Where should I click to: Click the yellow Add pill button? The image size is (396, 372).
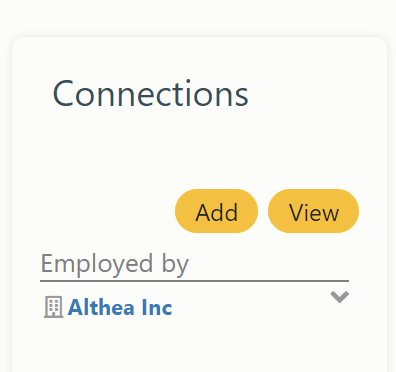pyautogui.click(x=216, y=211)
